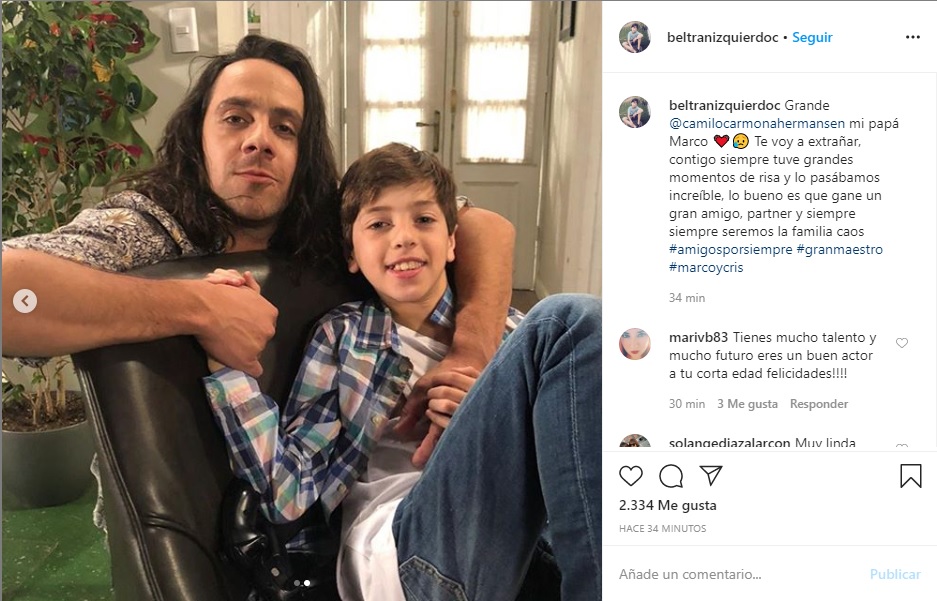This screenshot has height=601, width=937.
Task: Focus the Añade un comentario field
Action: point(738,574)
